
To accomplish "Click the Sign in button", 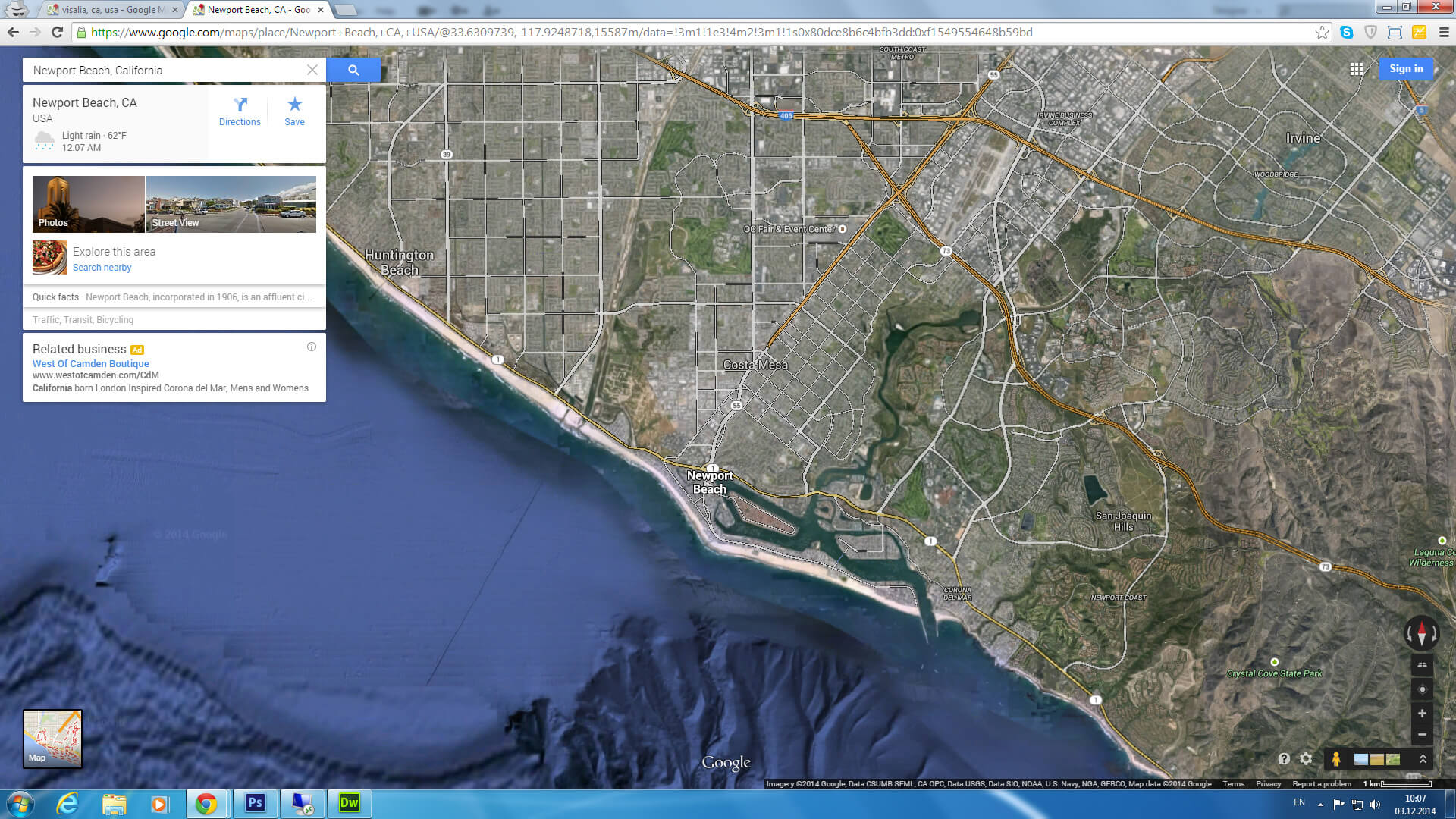I will tap(1406, 68).
